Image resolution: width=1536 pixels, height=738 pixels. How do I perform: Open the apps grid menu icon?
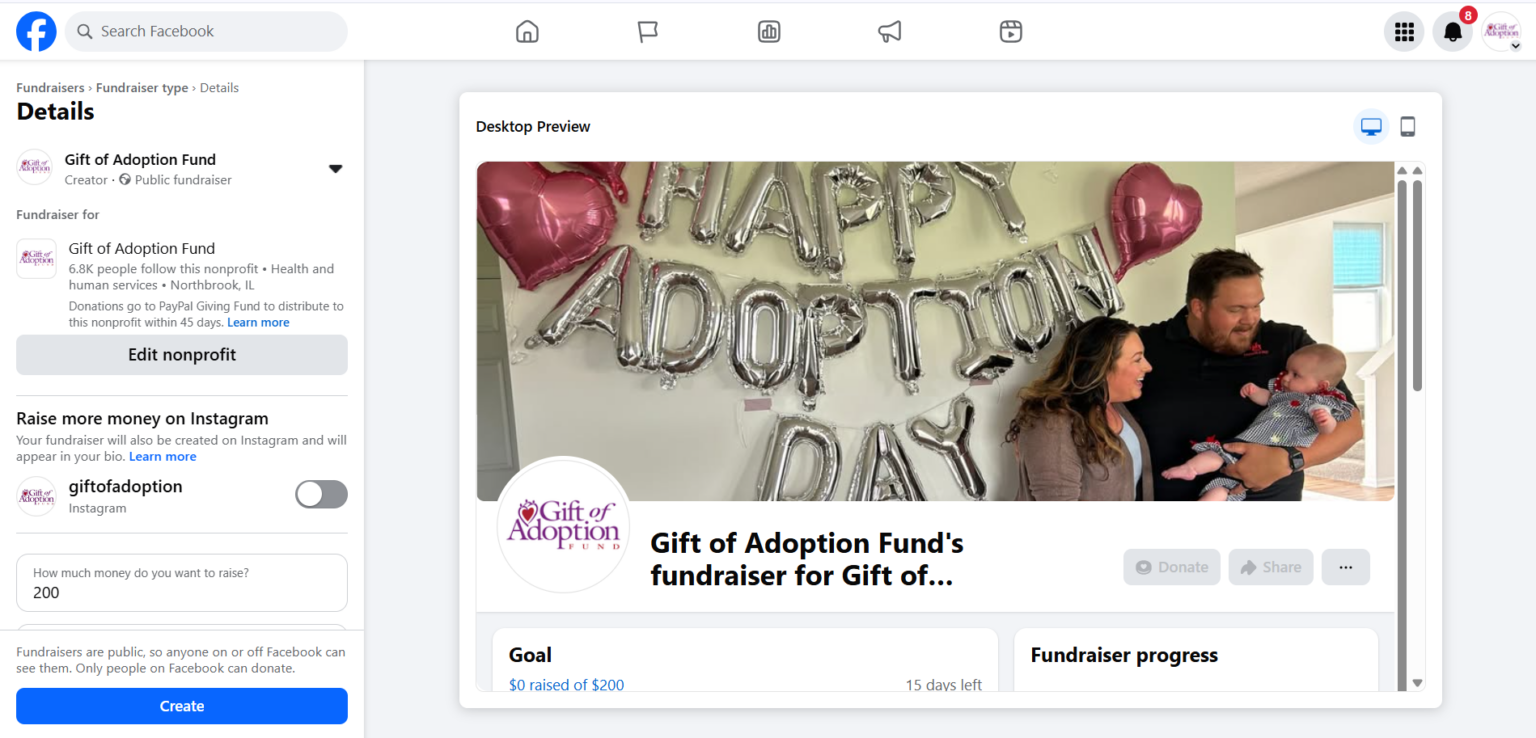point(1404,32)
